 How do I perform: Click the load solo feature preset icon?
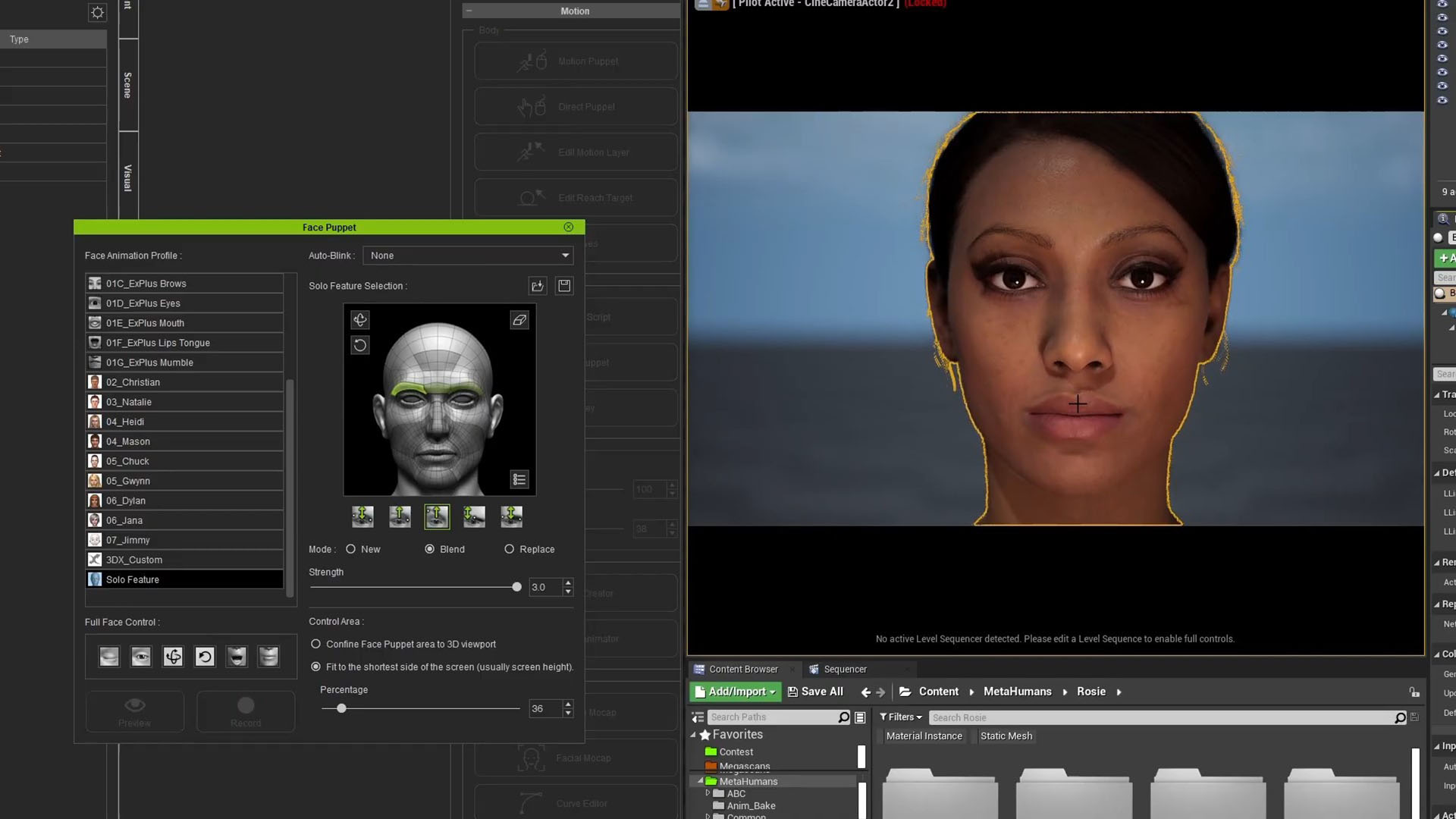[x=538, y=286]
